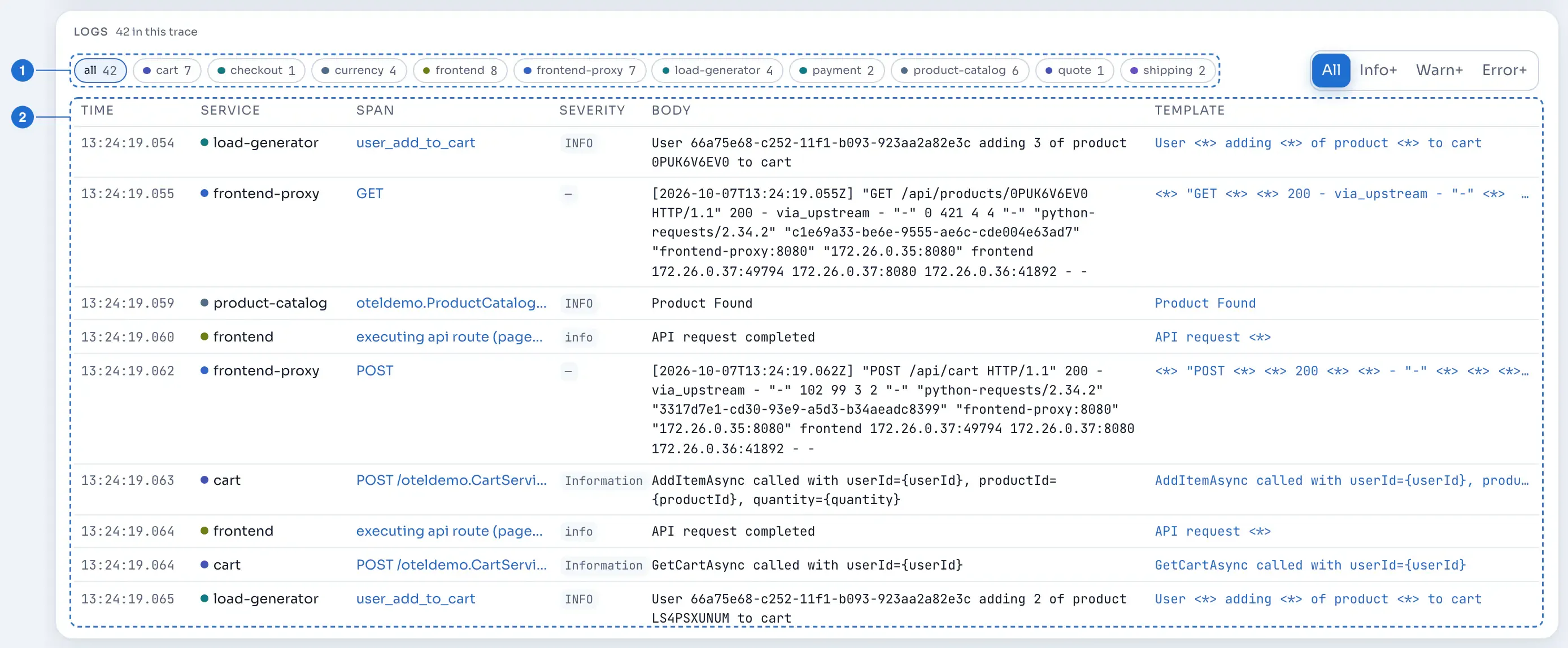Switch severity filter to Error+
Viewport: 1568px width, 648px height.
point(1504,71)
